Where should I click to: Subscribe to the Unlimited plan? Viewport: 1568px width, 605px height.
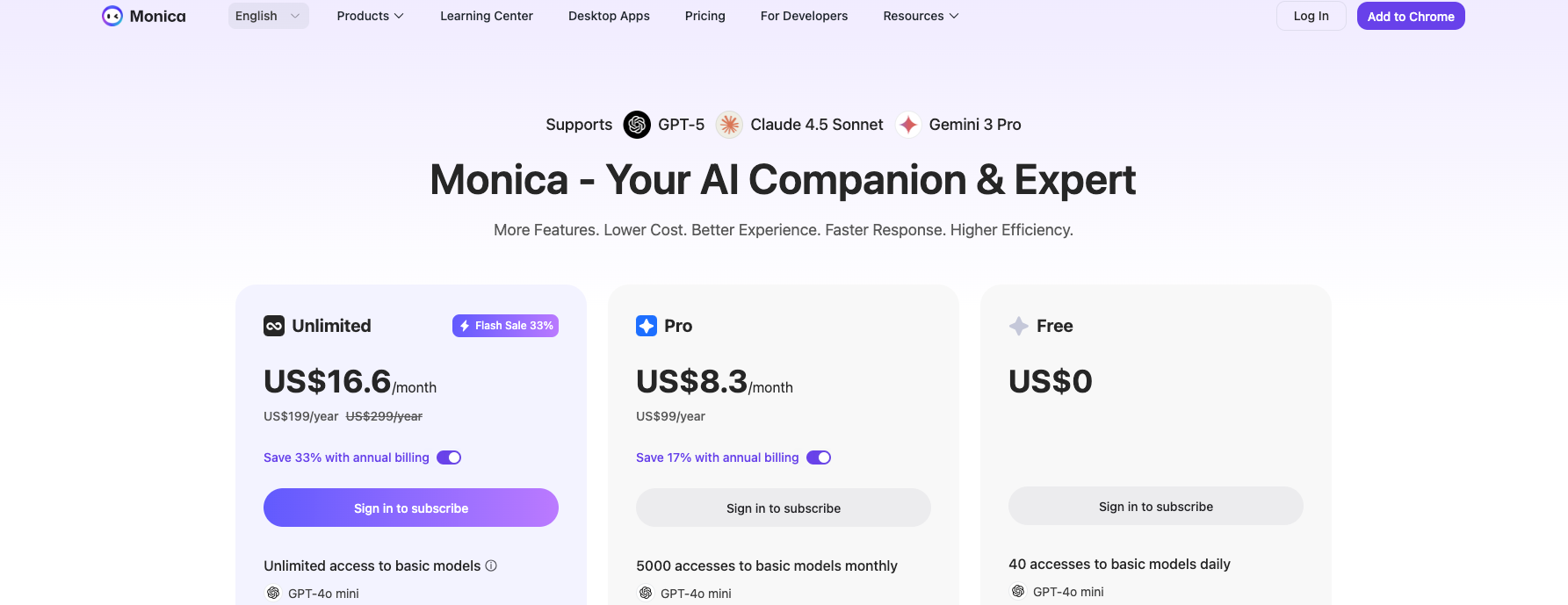click(411, 508)
